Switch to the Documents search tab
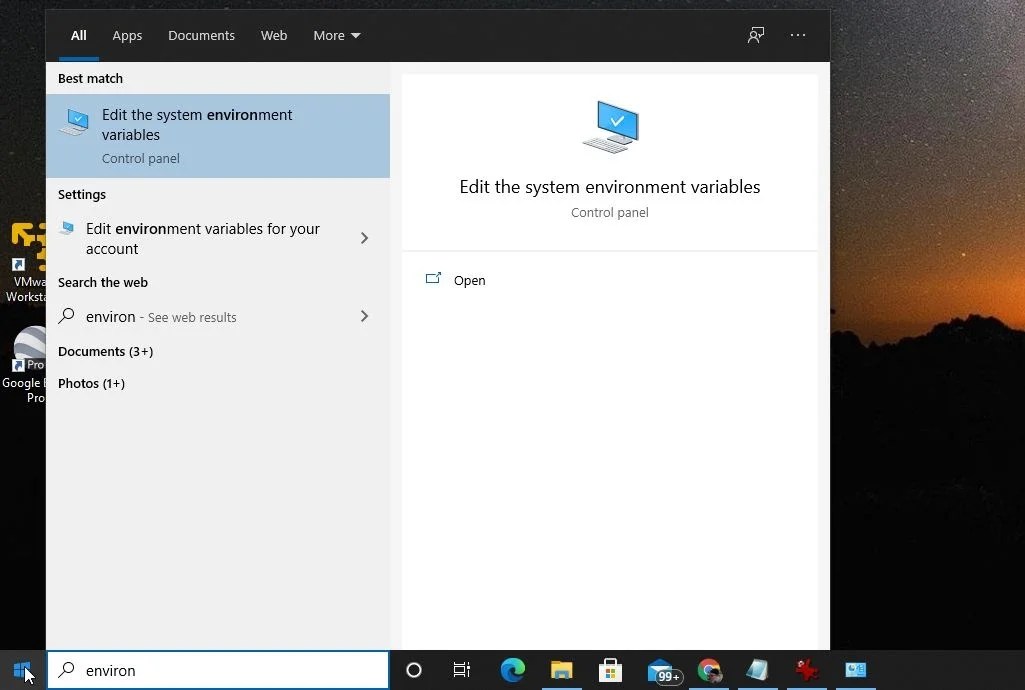 pos(201,35)
